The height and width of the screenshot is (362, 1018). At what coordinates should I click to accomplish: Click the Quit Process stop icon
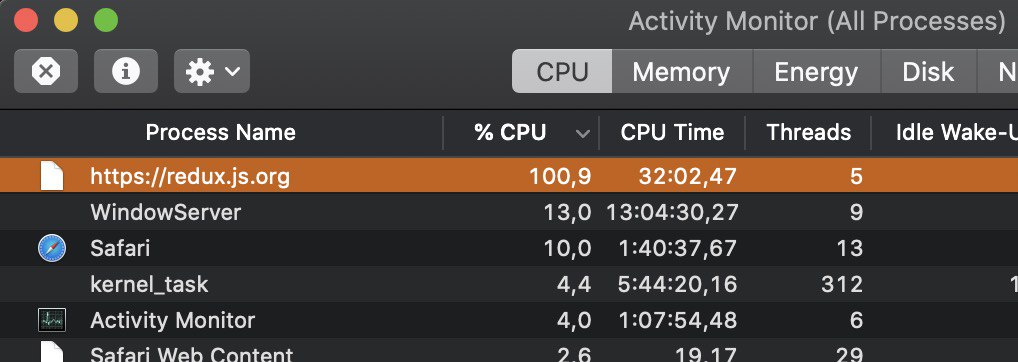click(45, 71)
